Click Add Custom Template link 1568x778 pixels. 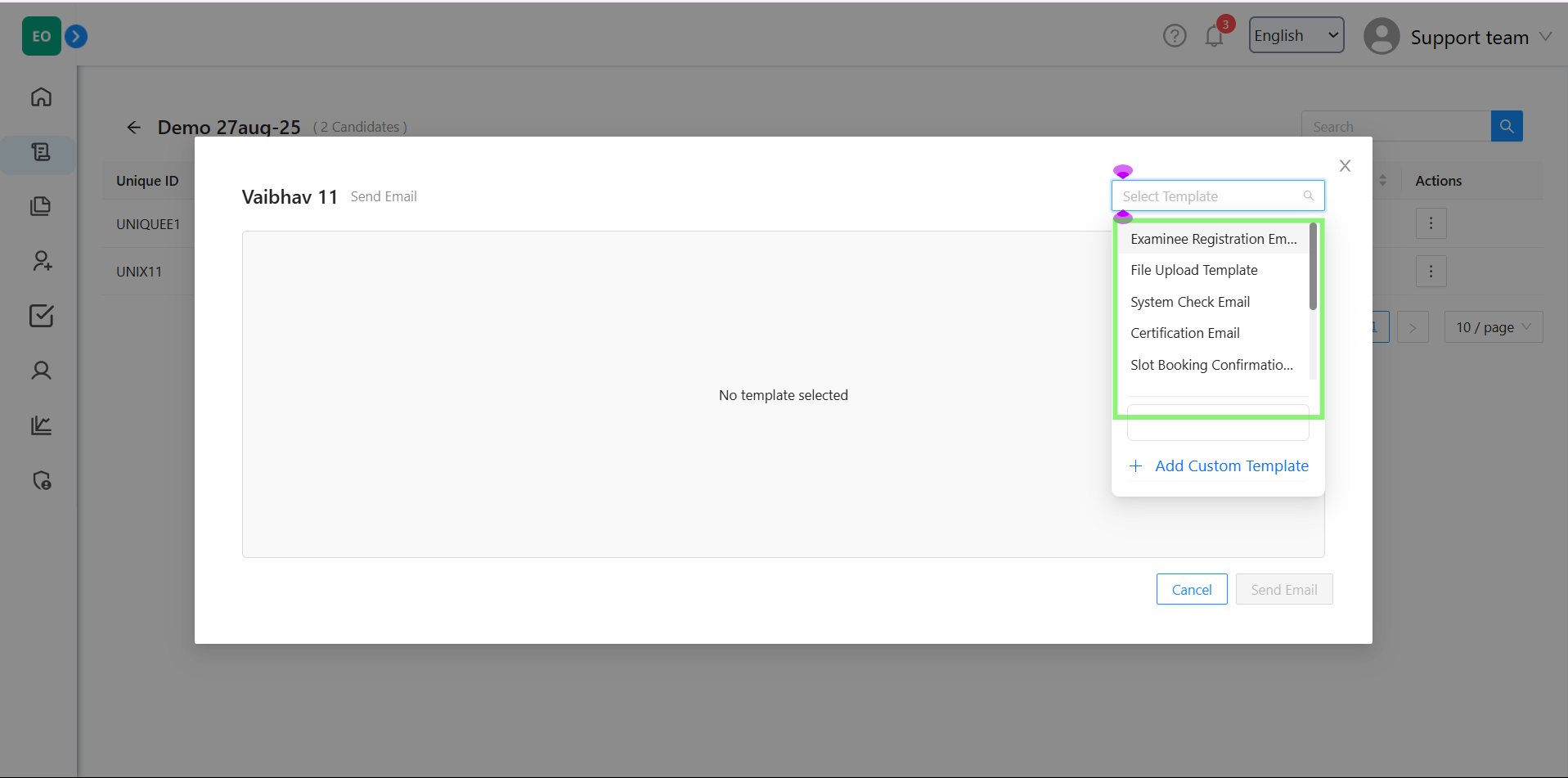pyautogui.click(x=1231, y=466)
